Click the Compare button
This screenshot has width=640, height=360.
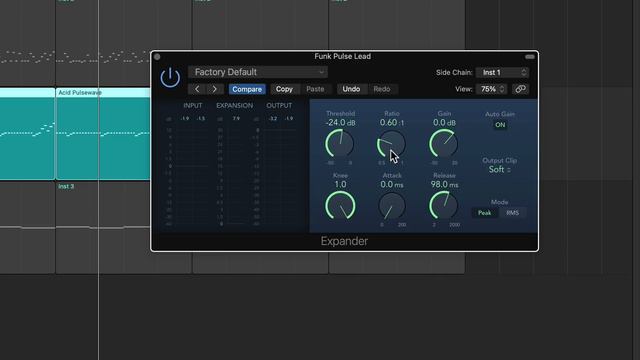pos(247,89)
